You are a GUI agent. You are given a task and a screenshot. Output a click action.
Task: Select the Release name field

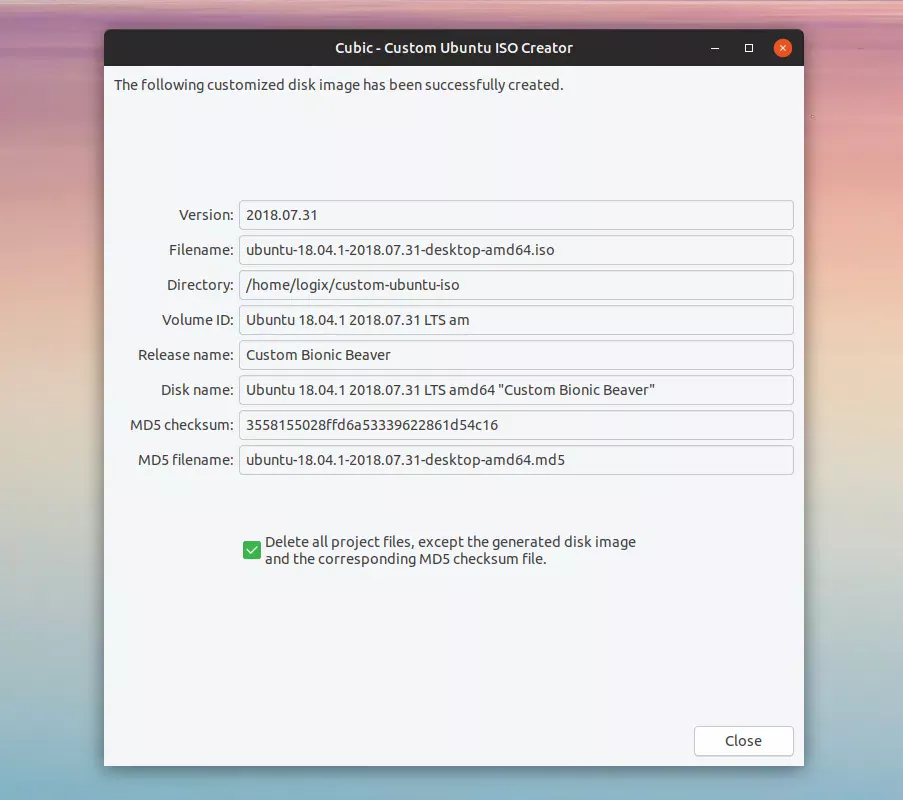[515, 354]
